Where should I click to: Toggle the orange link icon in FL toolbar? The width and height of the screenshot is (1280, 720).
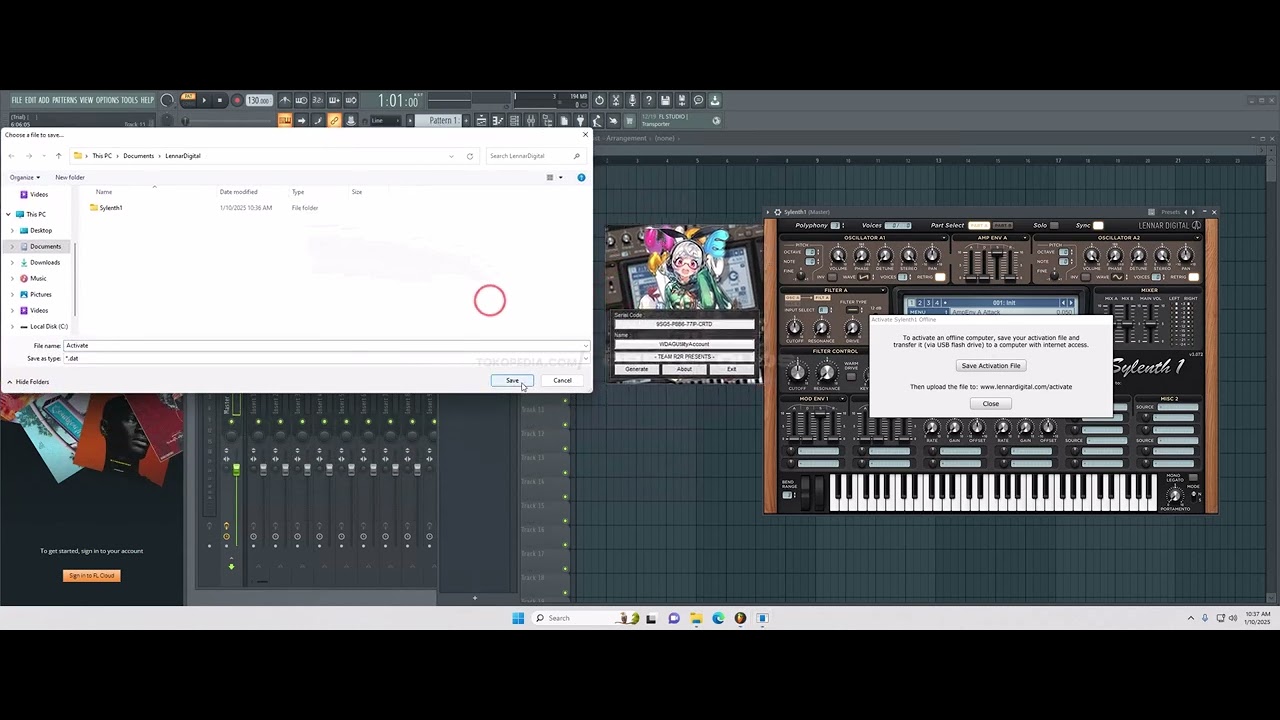click(x=334, y=120)
